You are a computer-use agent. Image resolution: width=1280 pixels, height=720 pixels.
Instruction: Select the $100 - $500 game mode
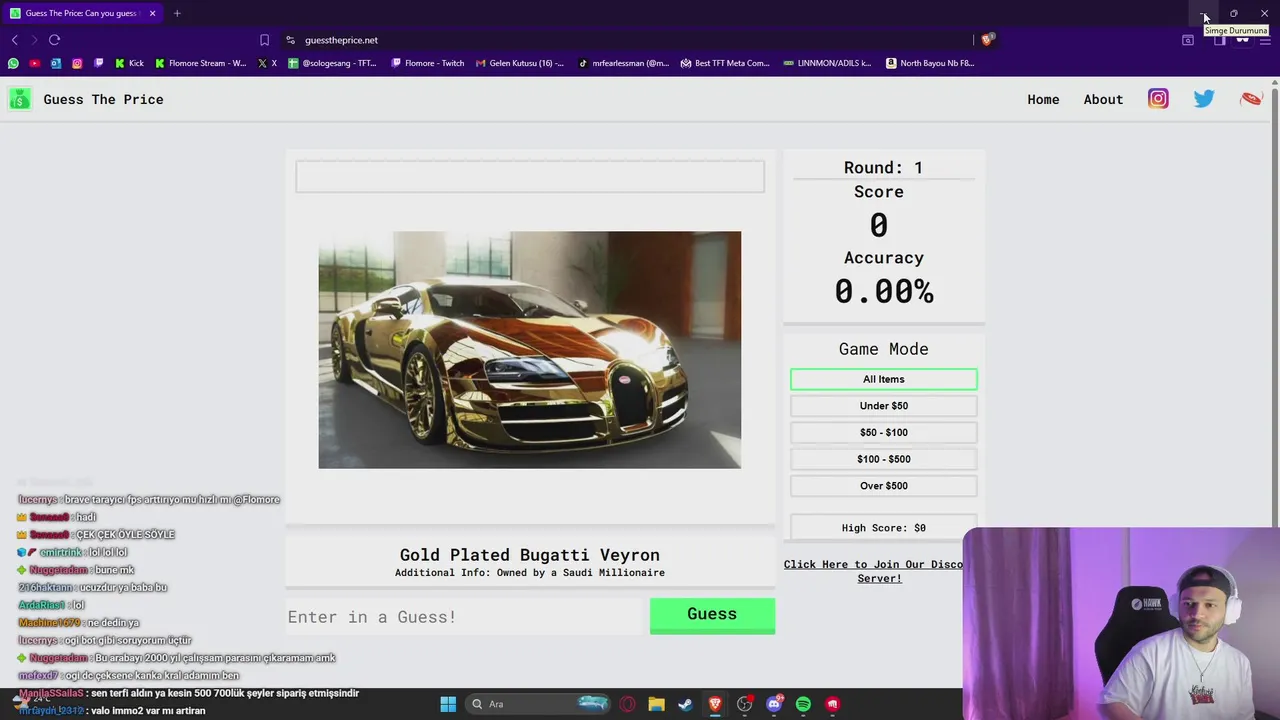point(884,459)
